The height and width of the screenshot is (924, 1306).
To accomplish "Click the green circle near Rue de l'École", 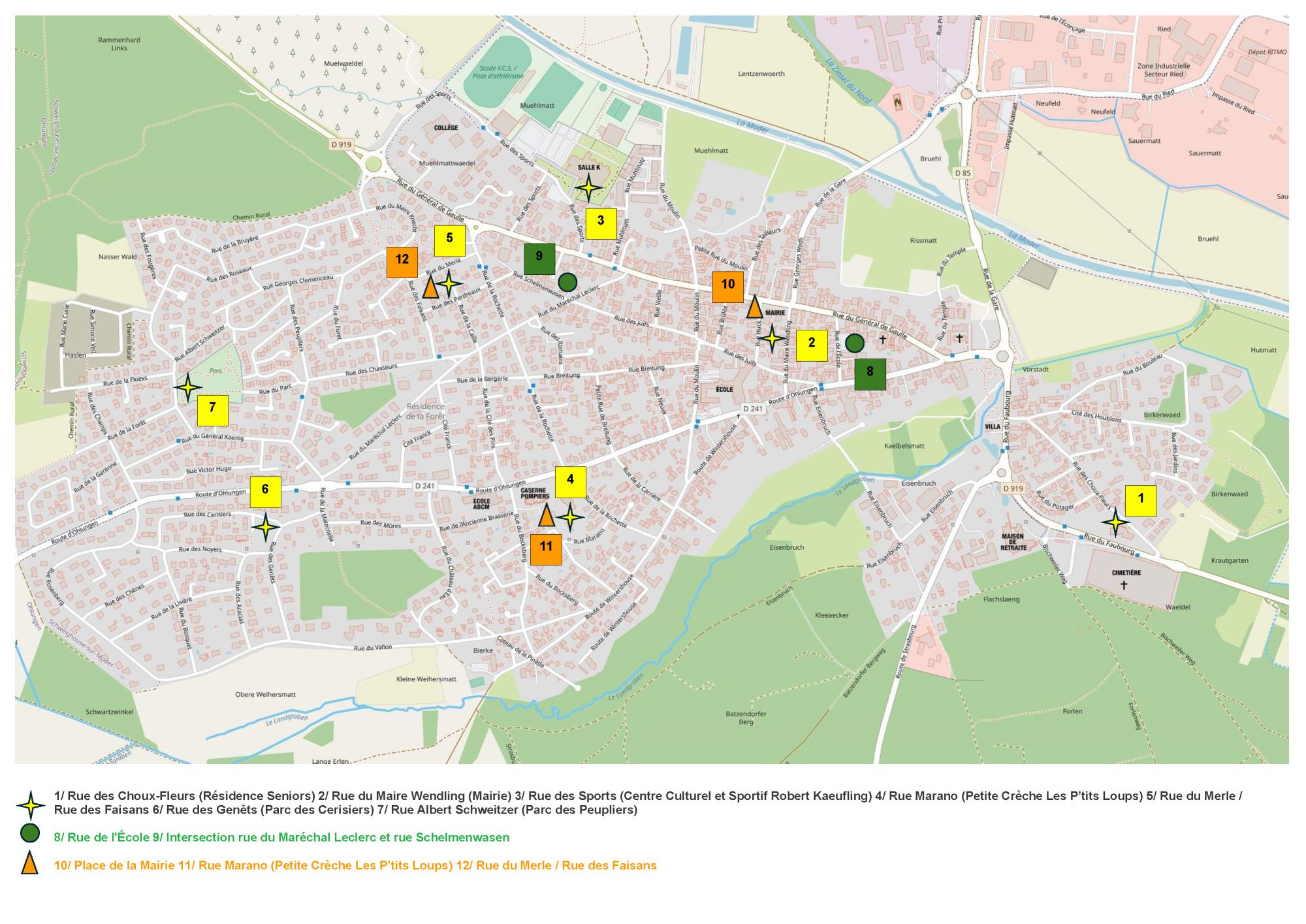I will (x=854, y=343).
